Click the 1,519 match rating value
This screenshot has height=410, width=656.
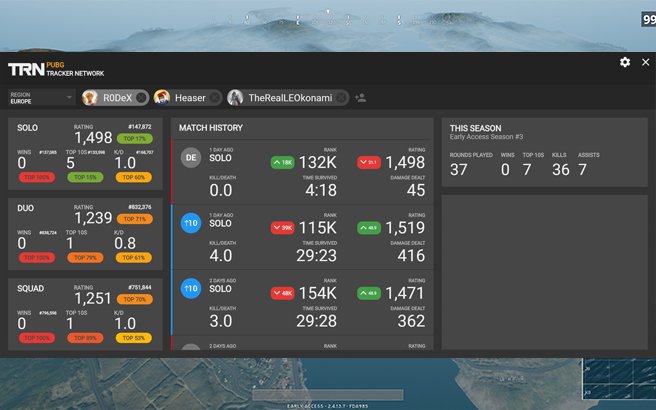[405, 228]
